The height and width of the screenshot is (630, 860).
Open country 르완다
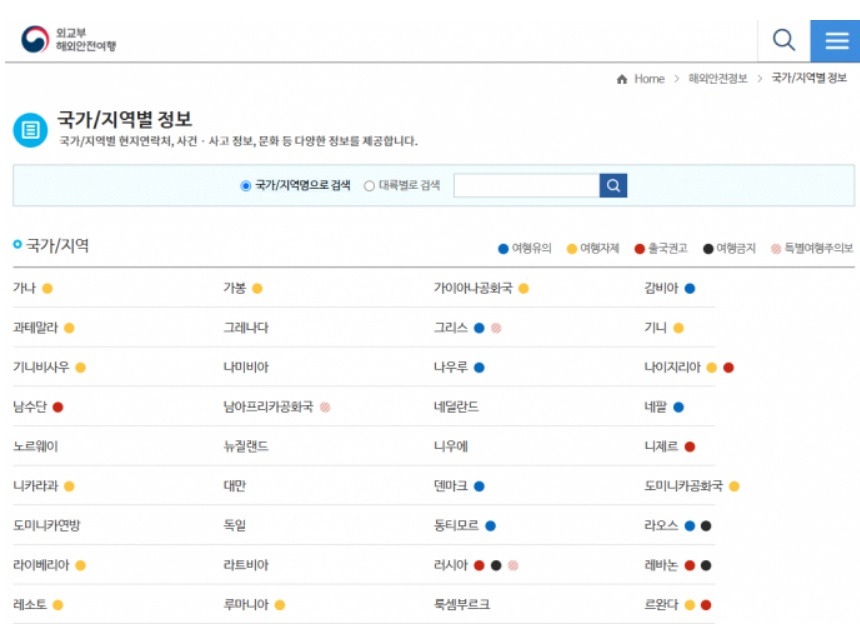(x=661, y=605)
